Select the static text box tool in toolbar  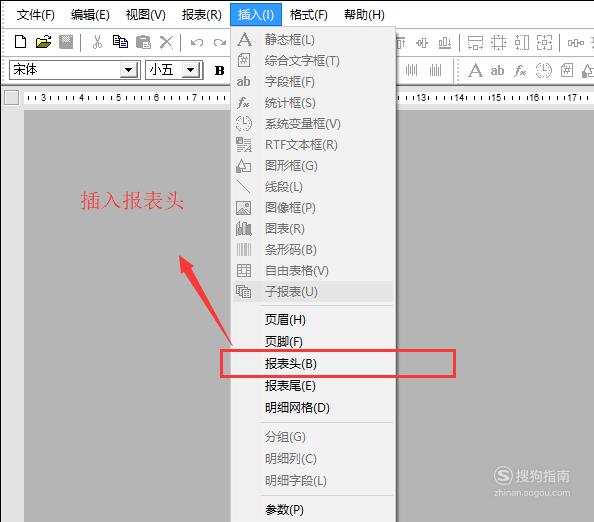475,70
